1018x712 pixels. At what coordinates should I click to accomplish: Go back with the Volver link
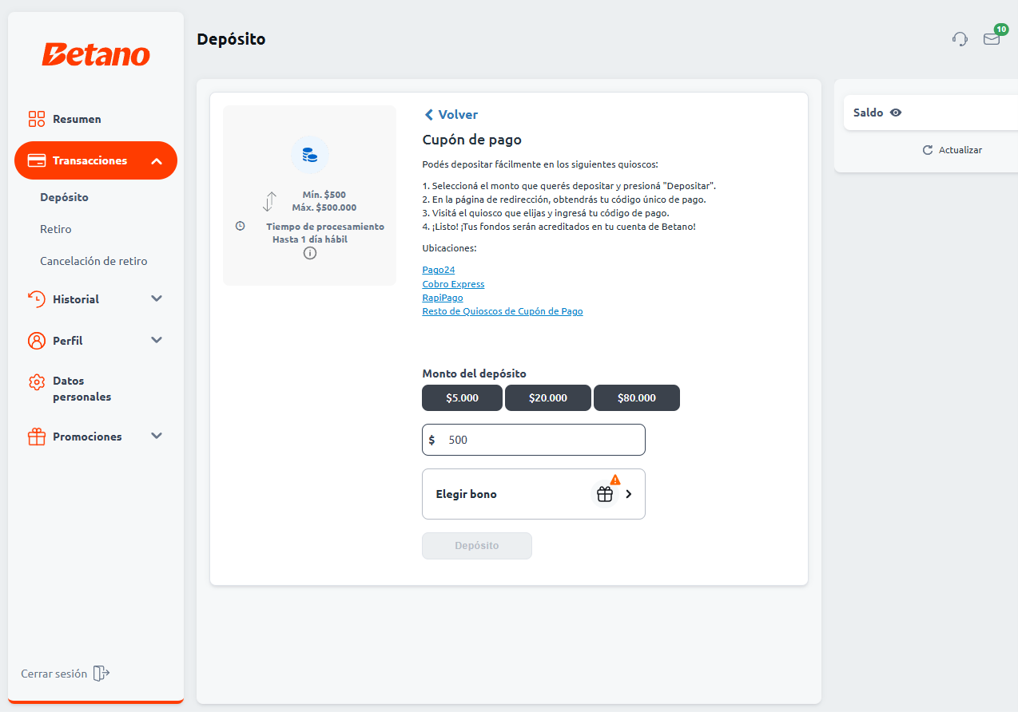(451, 115)
